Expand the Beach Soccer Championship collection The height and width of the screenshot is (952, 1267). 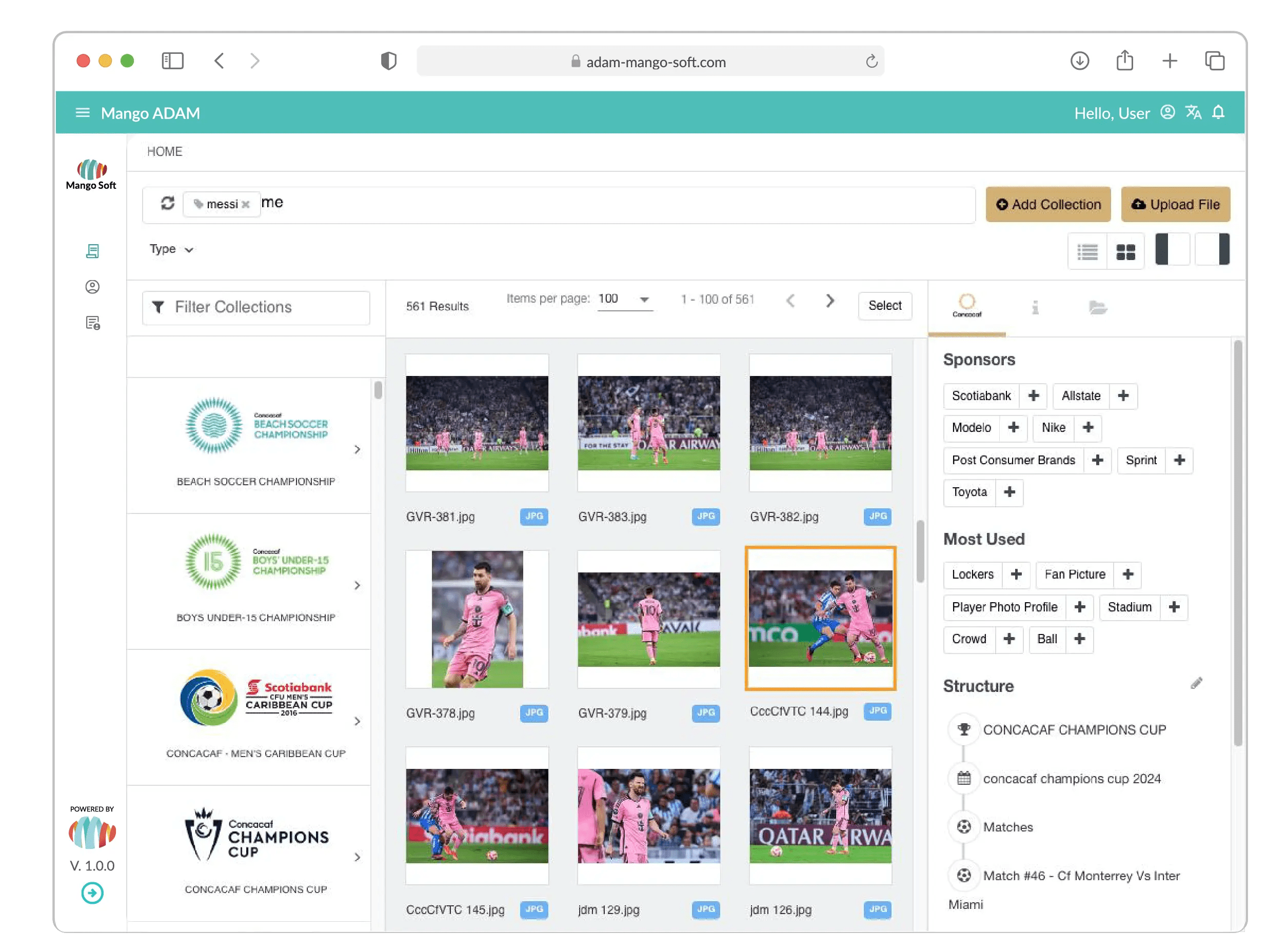coord(358,450)
